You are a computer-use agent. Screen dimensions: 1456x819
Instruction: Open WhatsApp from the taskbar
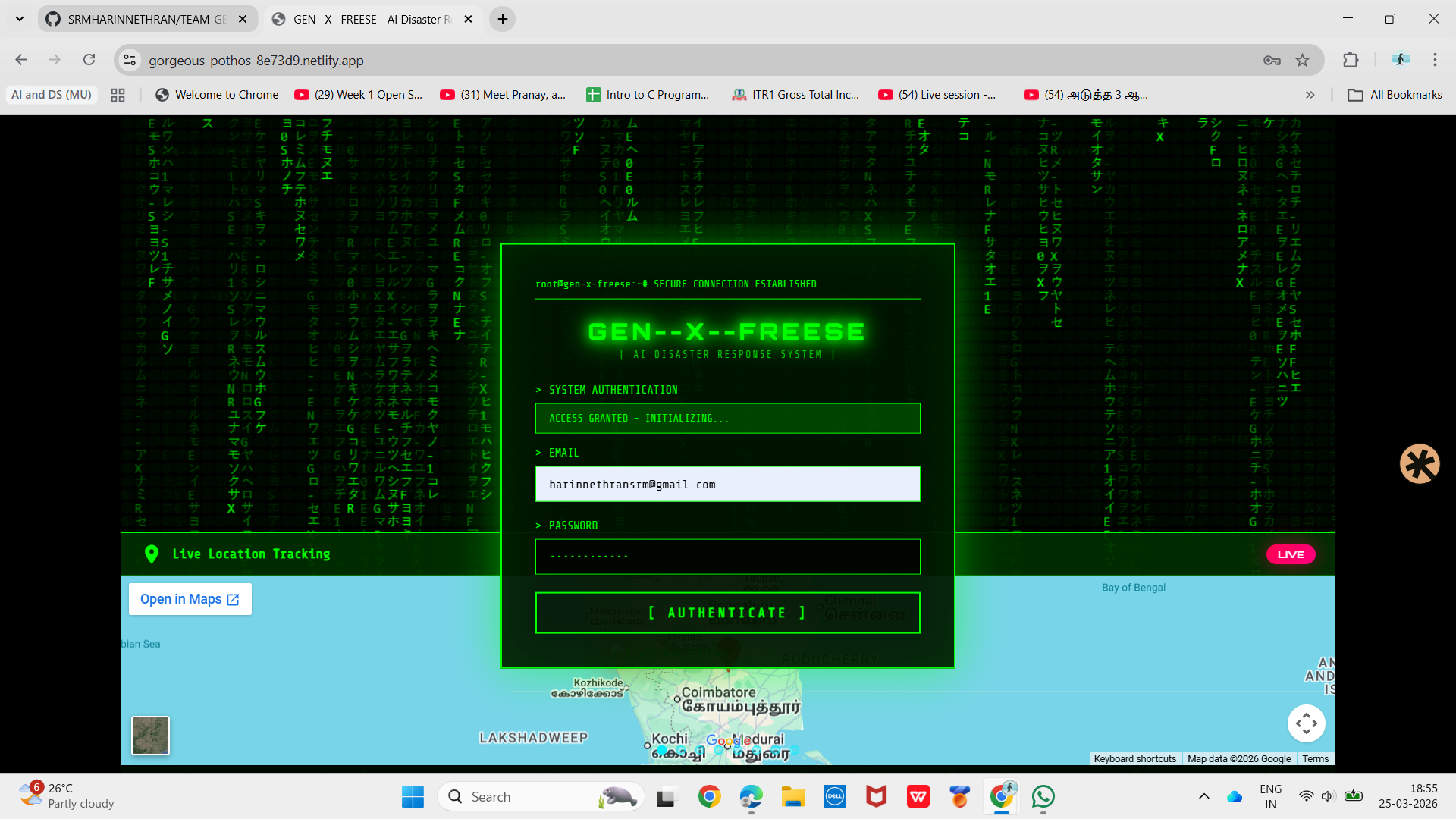[x=1043, y=796]
